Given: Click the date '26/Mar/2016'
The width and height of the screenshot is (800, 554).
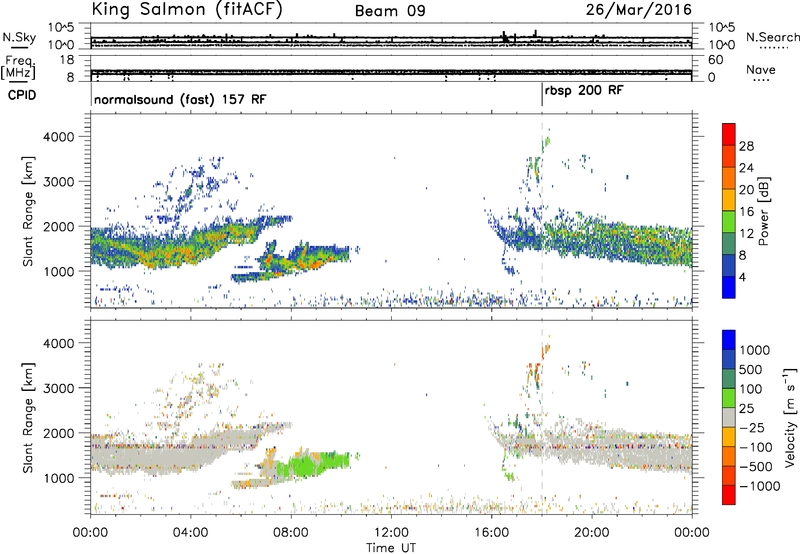Looking at the screenshot, I should (639, 9).
